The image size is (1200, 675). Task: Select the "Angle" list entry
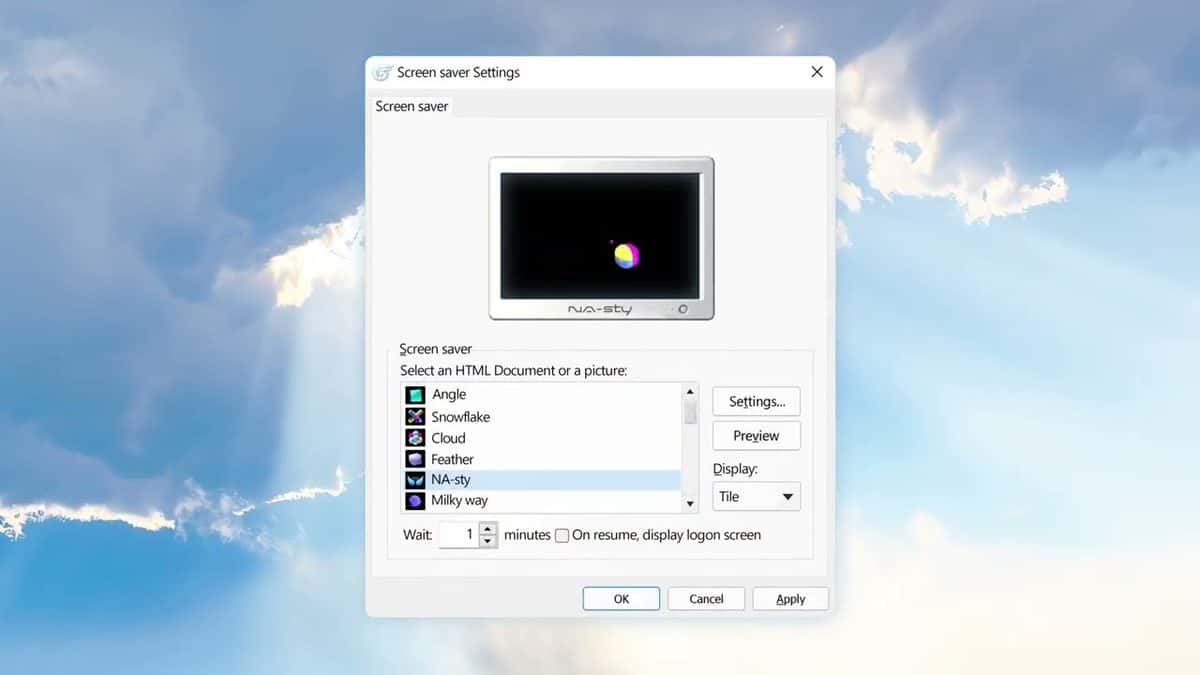coord(540,395)
